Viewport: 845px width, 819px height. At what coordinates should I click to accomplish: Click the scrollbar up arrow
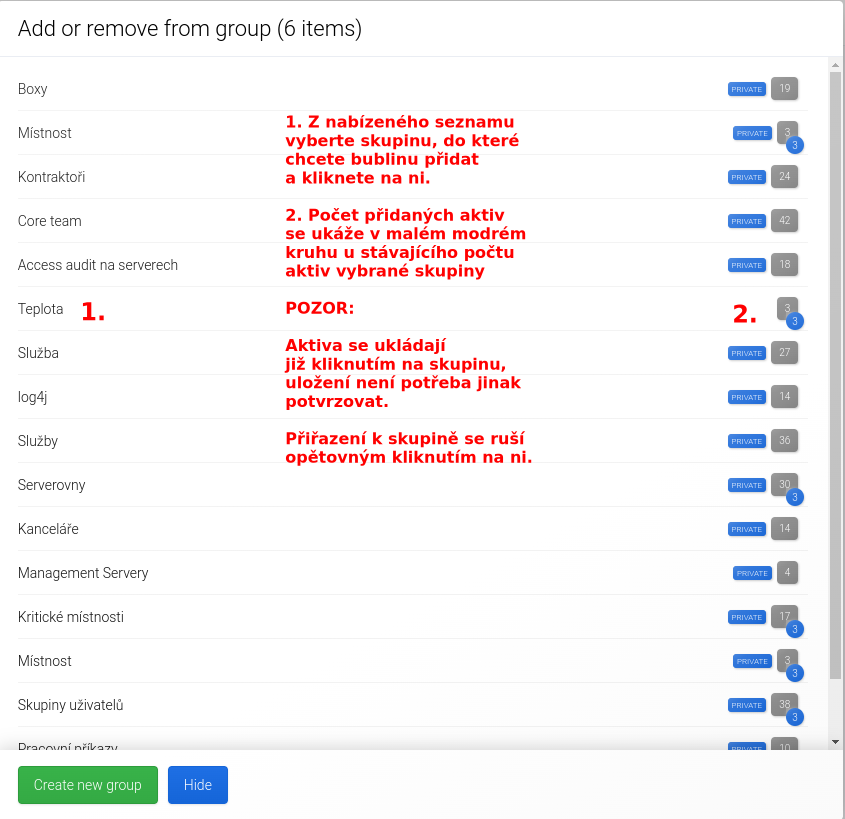click(836, 65)
